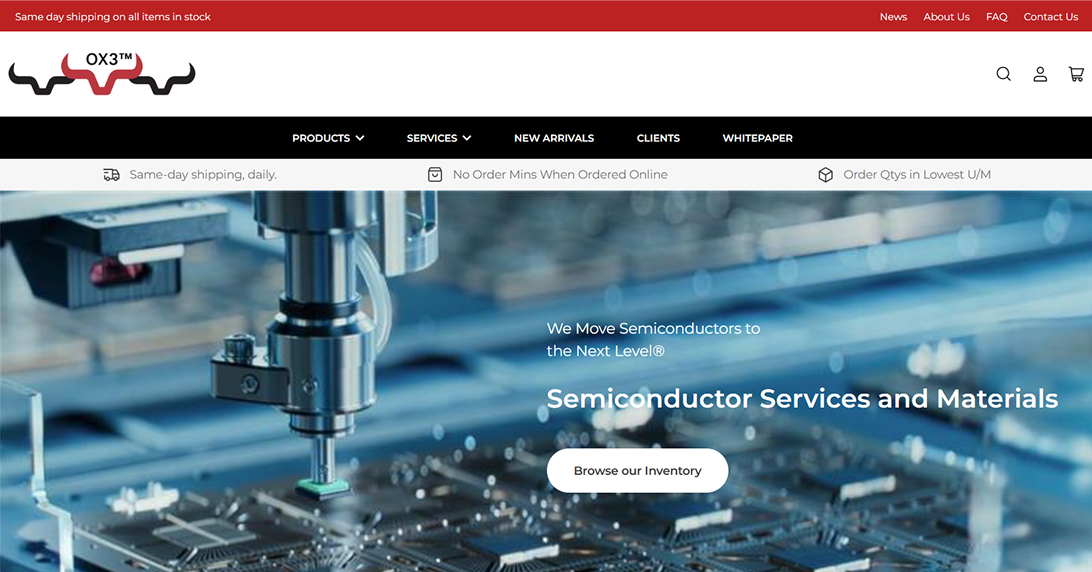Open the News link
This screenshot has height=572, width=1092.
point(893,17)
